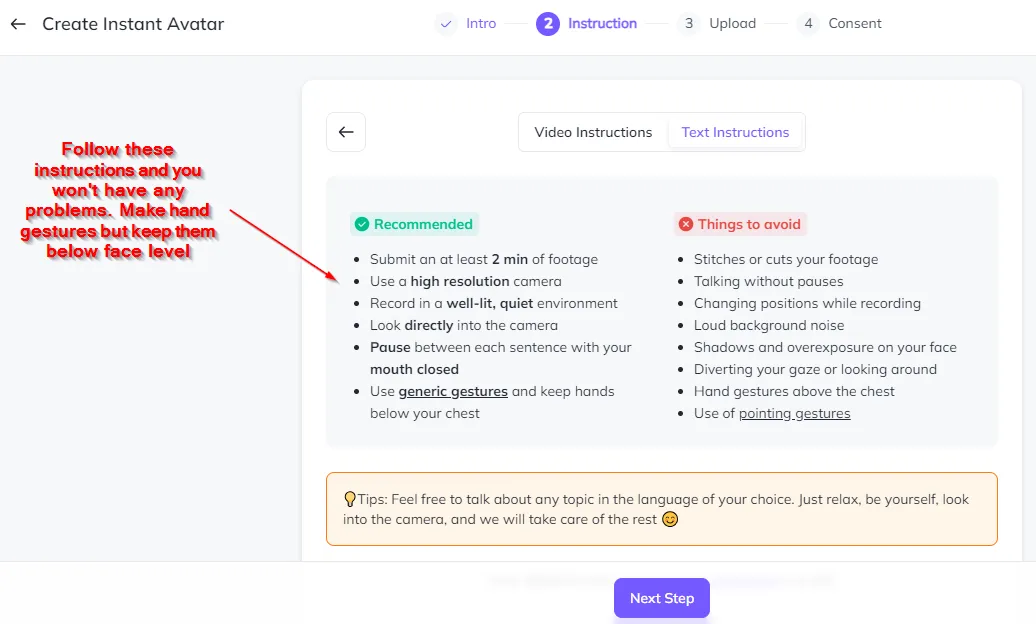The image size is (1036, 624).
Task: Switch to the Video Instructions tab
Action: tap(593, 132)
